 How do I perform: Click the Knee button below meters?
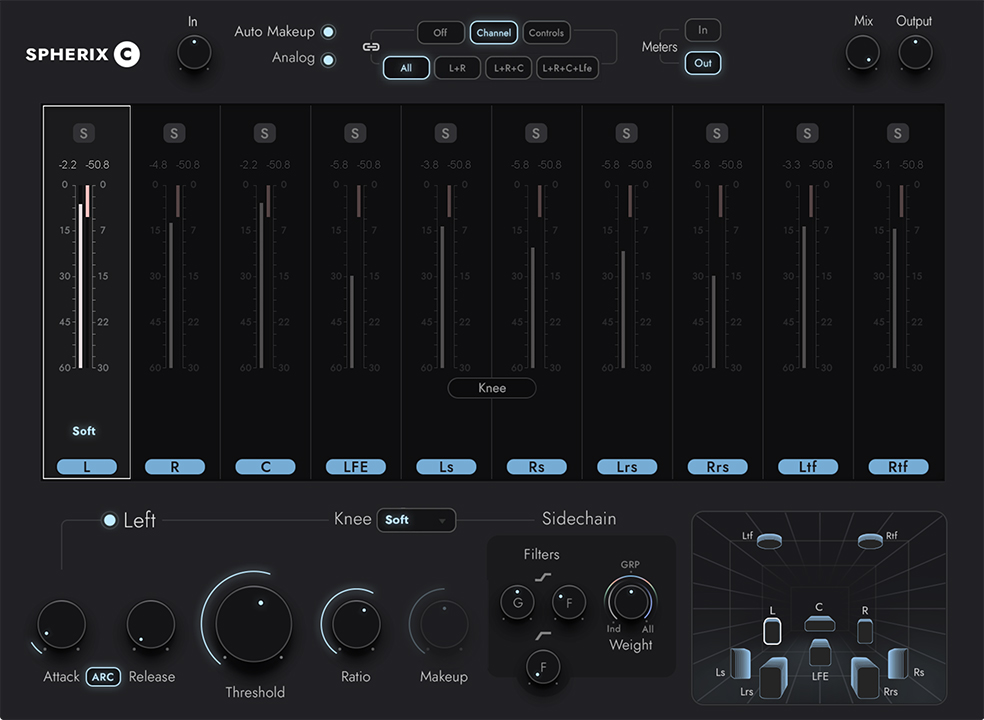click(492, 388)
